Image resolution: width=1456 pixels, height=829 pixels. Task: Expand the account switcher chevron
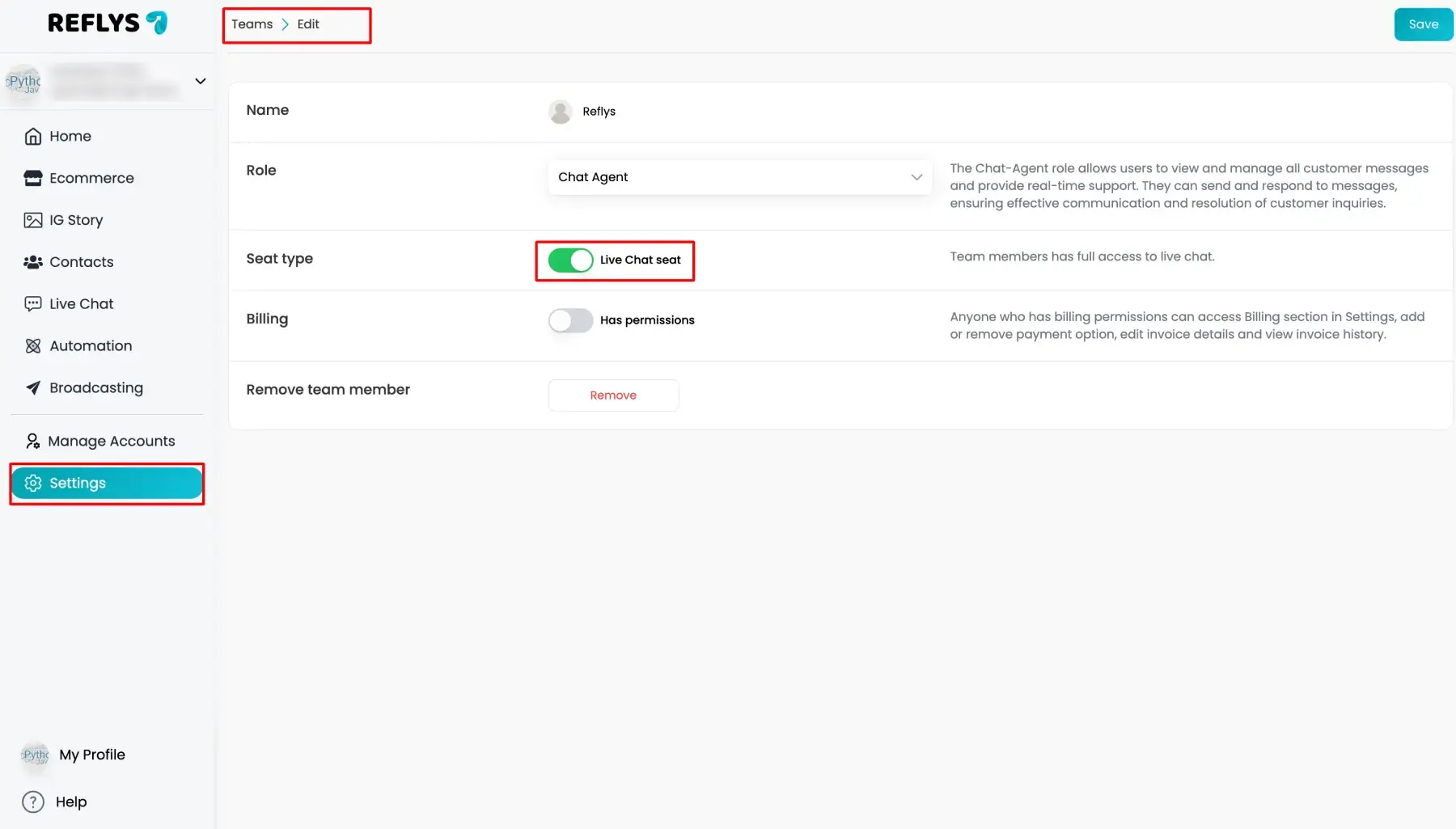point(201,81)
